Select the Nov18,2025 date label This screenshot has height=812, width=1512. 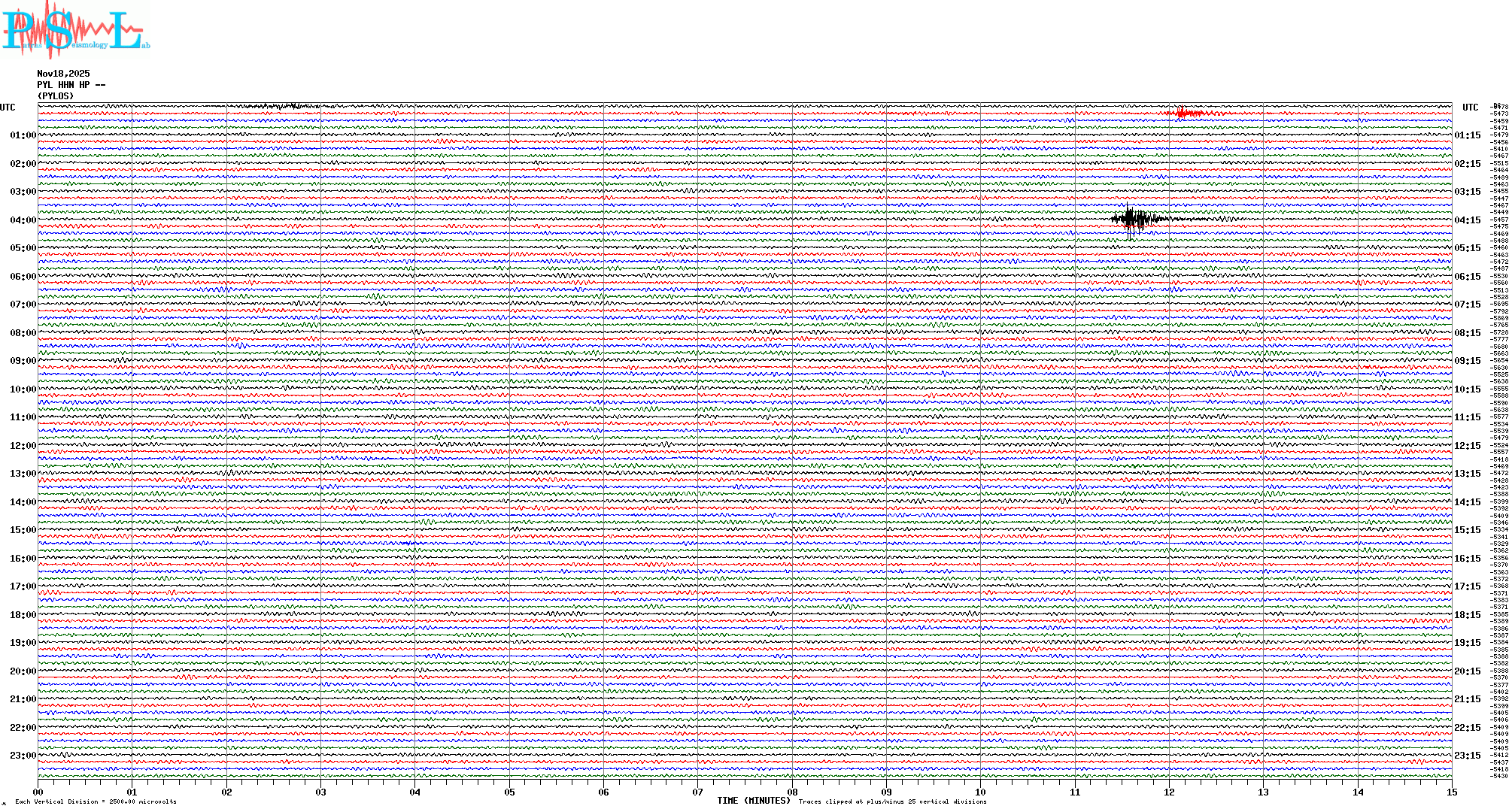(x=63, y=74)
